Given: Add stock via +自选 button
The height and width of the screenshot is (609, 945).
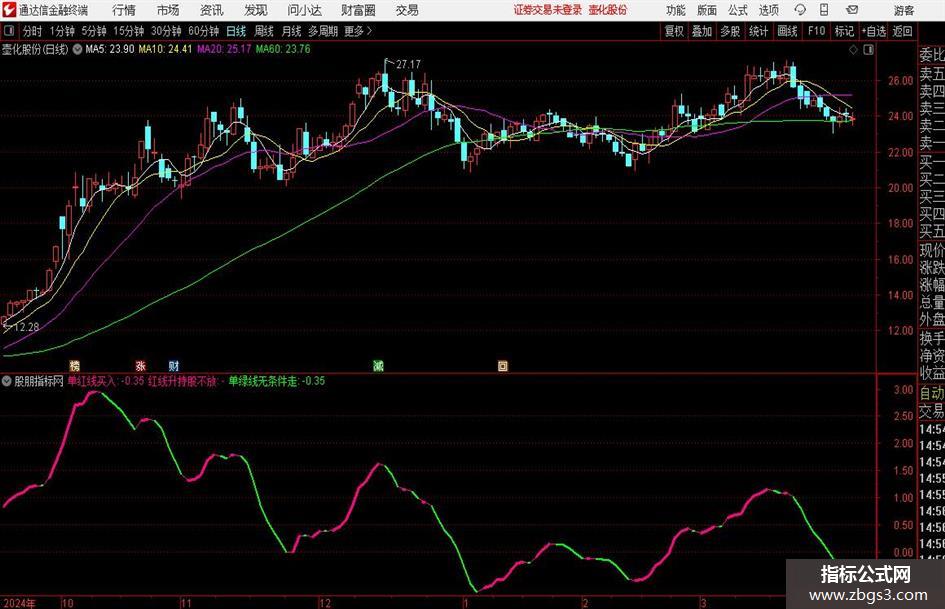Looking at the screenshot, I should [x=874, y=31].
